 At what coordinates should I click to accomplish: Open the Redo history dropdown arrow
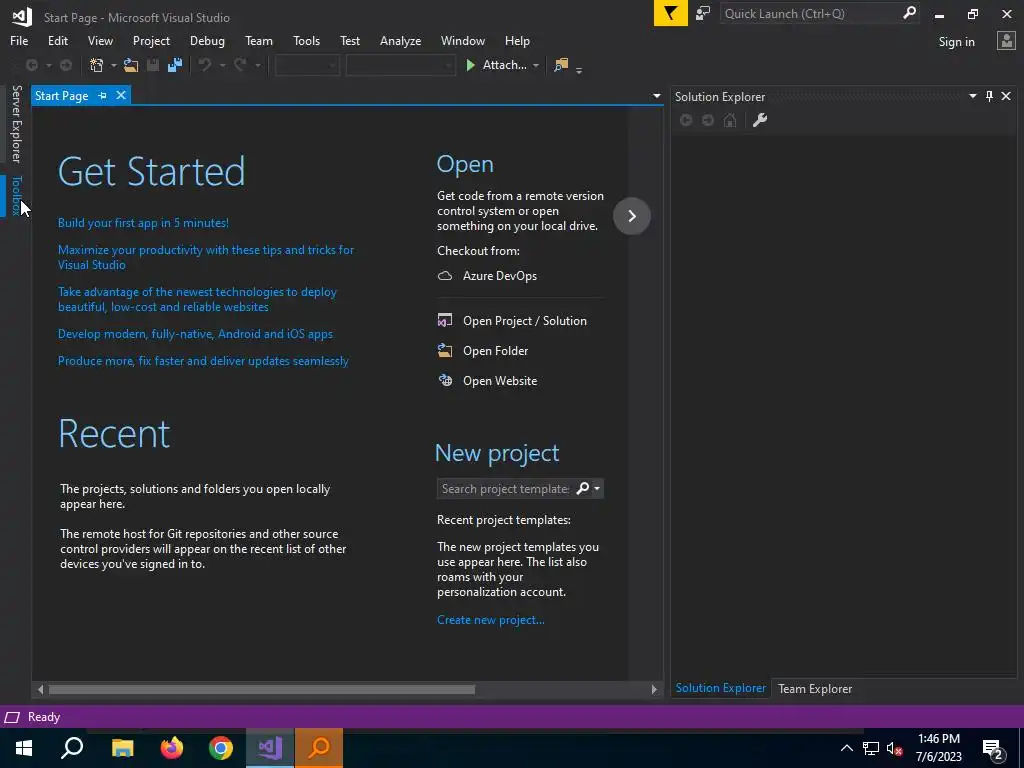coord(257,65)
